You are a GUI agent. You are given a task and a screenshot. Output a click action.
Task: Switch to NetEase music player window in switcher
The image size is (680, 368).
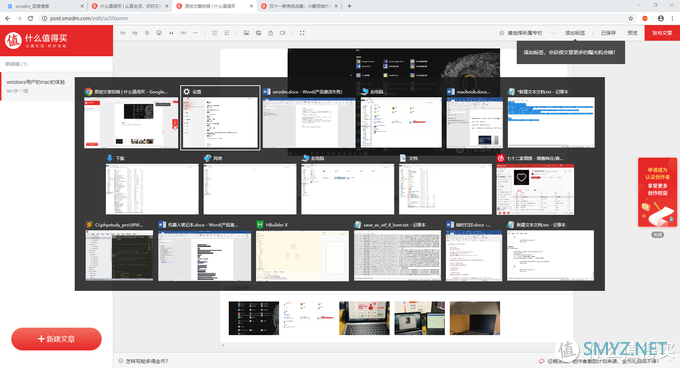click(536, 184)
